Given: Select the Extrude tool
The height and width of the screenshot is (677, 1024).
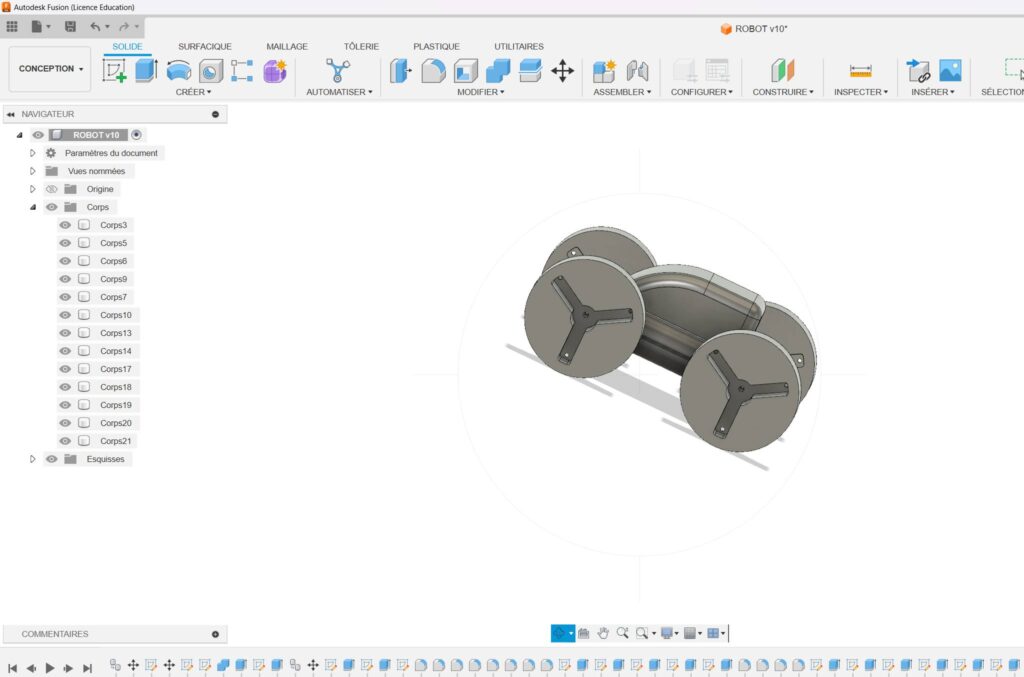Looking at the screenshot, I should [x=146, y=71].
